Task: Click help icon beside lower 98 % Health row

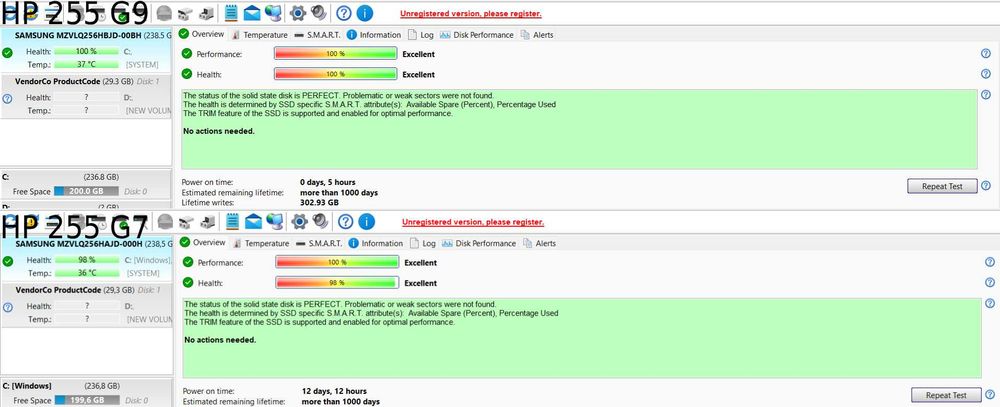Action: point(990,282)
